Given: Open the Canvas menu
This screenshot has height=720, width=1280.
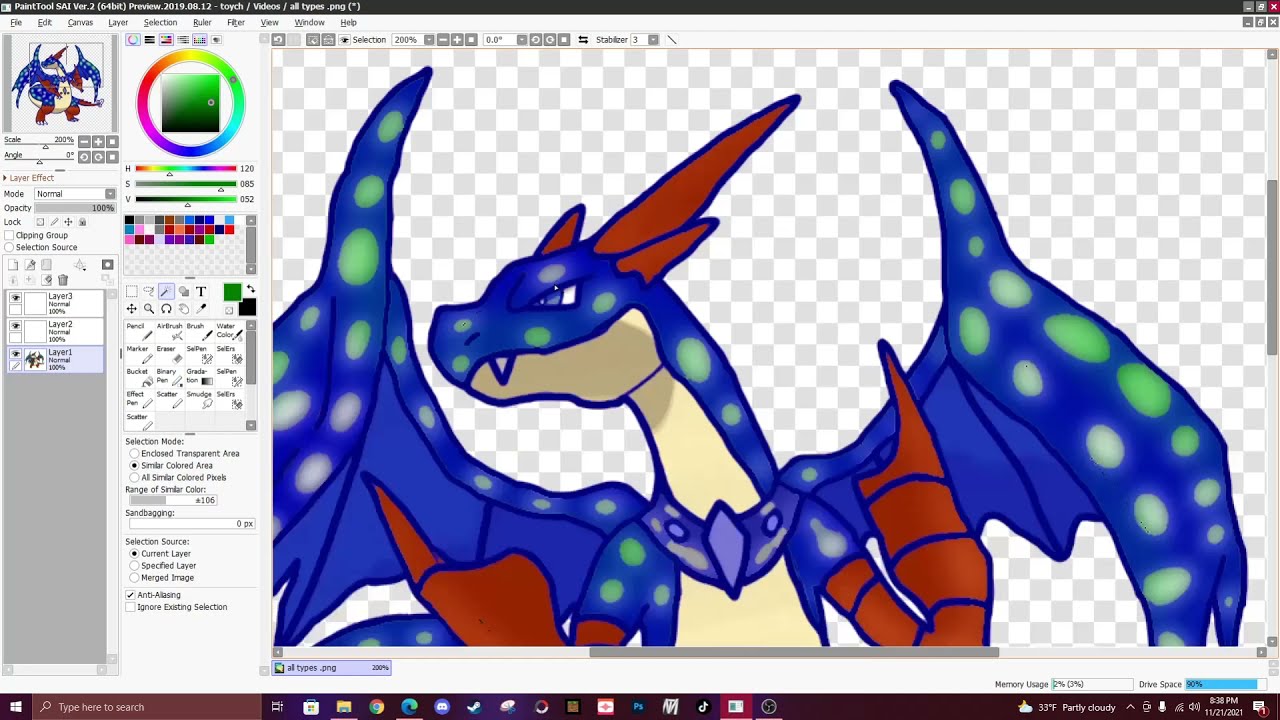Looking at the screenshot, I should [x=80, y=22].
